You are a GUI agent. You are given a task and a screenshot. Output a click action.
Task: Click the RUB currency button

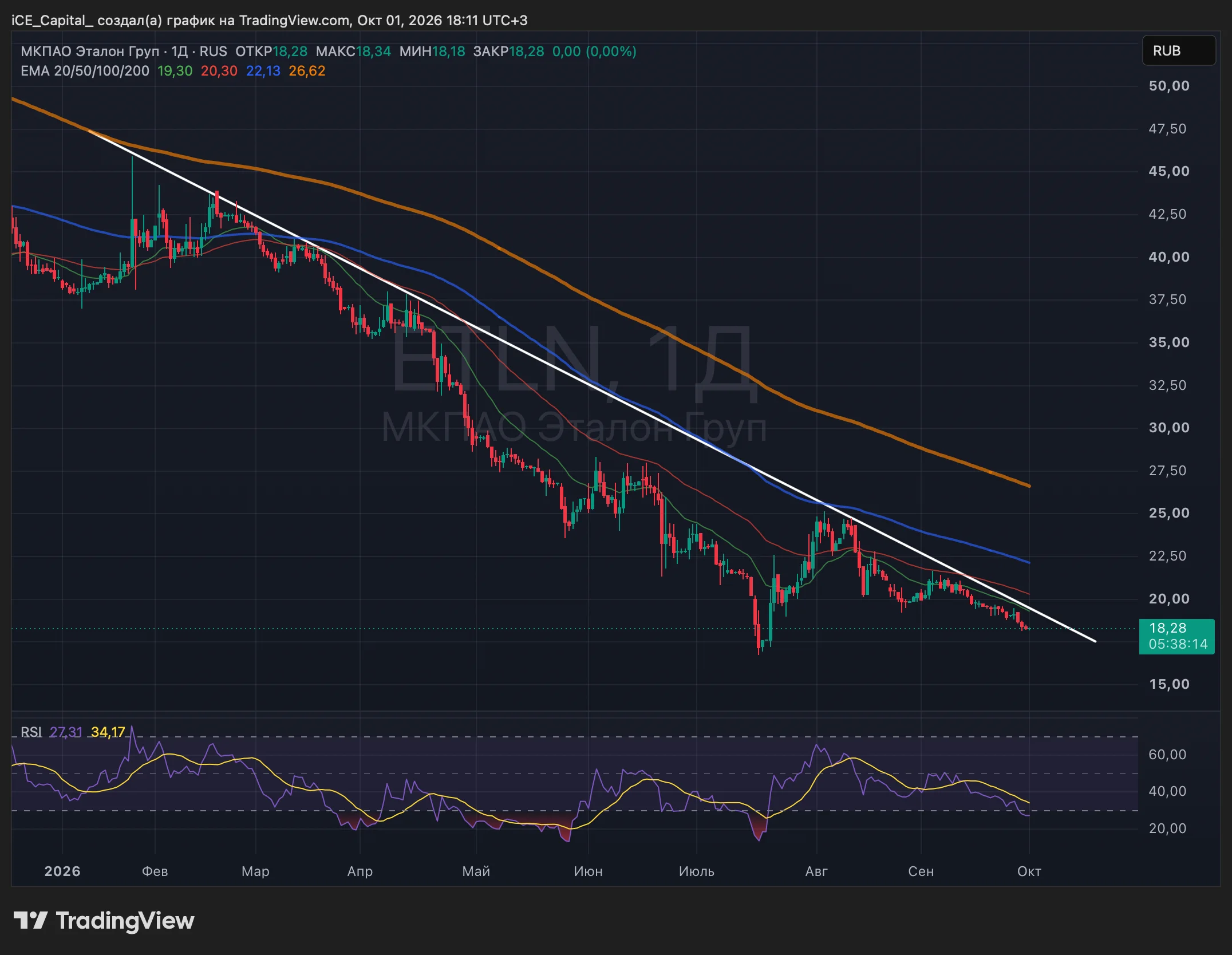1179,51
